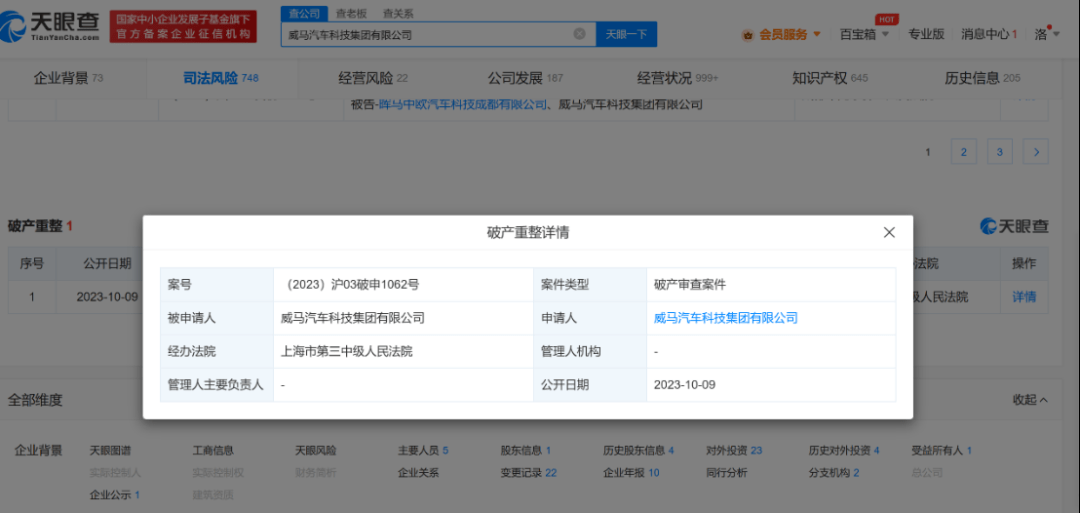Open 公司发展 tab
Screen dimensions: 1080x513
tap(525, 78)
